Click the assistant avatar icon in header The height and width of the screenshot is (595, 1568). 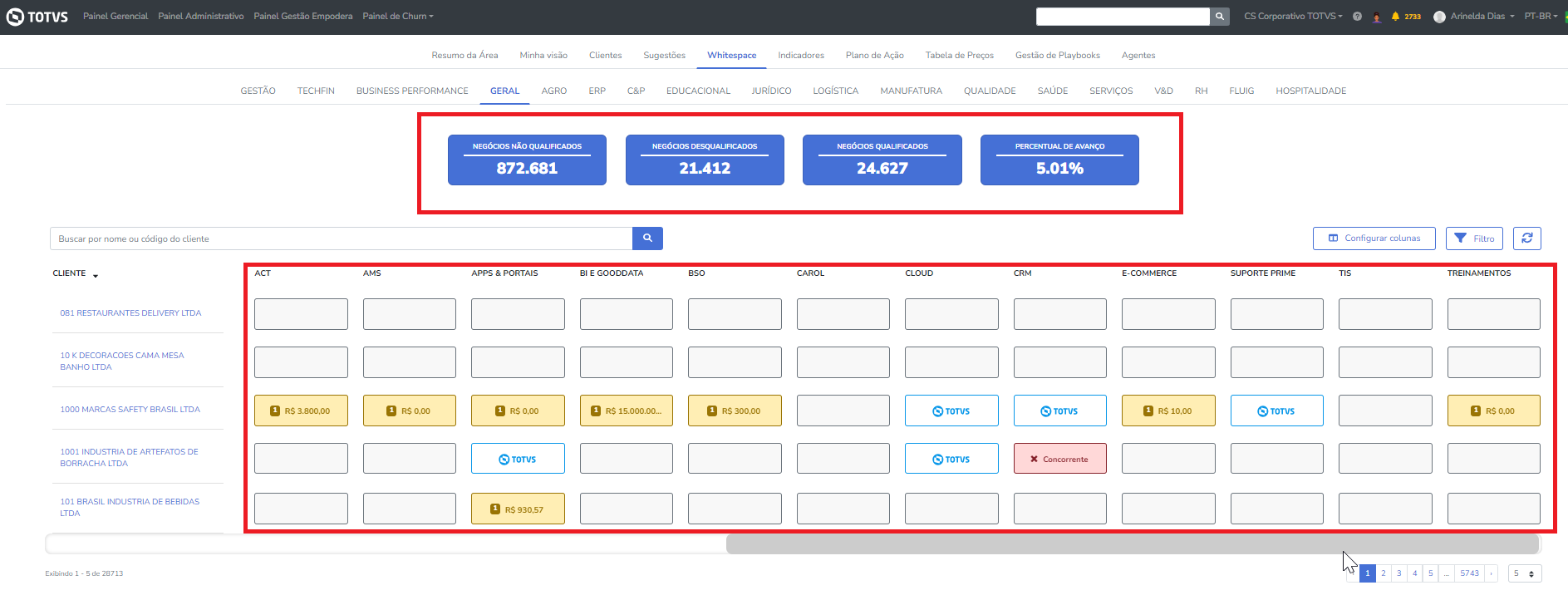coord(1377,17)
